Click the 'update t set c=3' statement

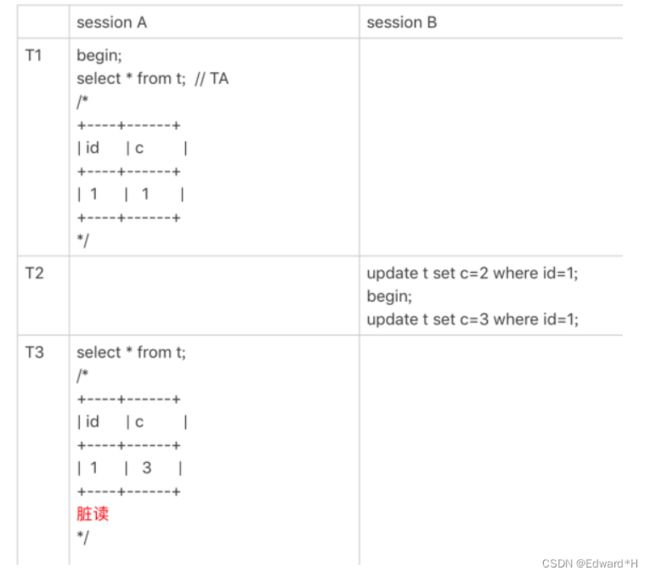[473, 319]
